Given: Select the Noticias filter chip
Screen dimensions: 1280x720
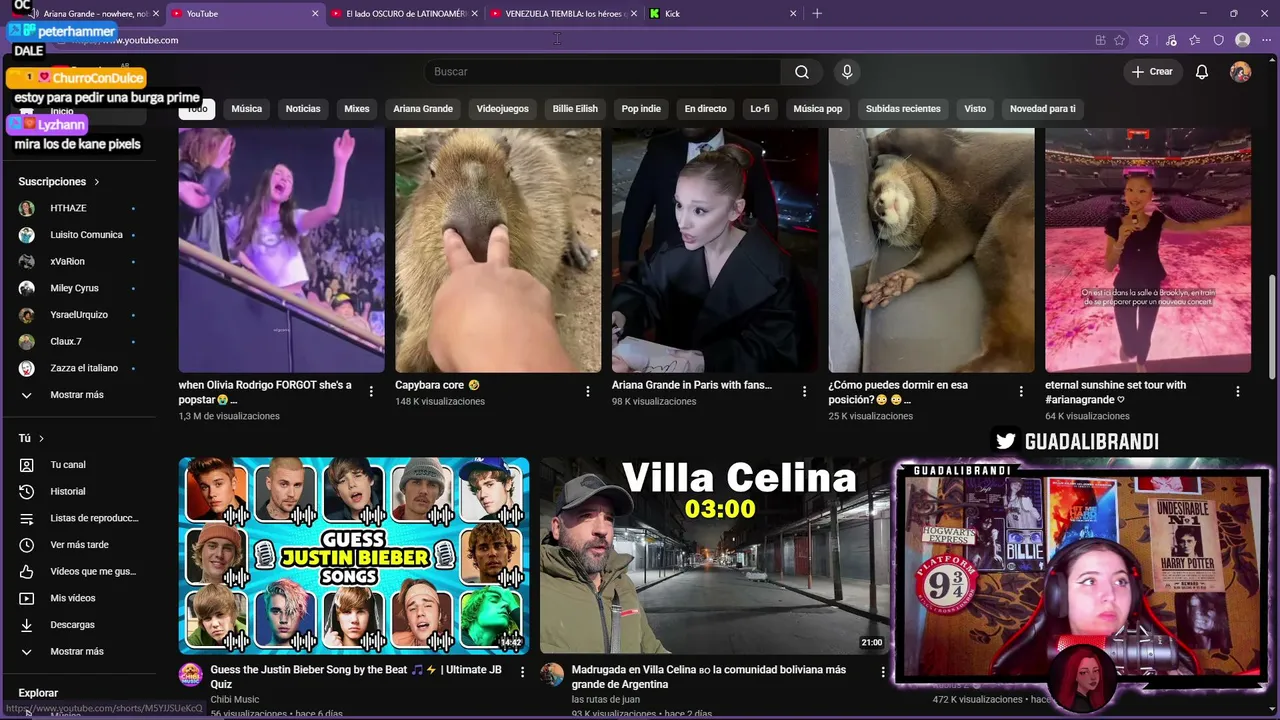Looking at the screenshot, I should 303,109.
